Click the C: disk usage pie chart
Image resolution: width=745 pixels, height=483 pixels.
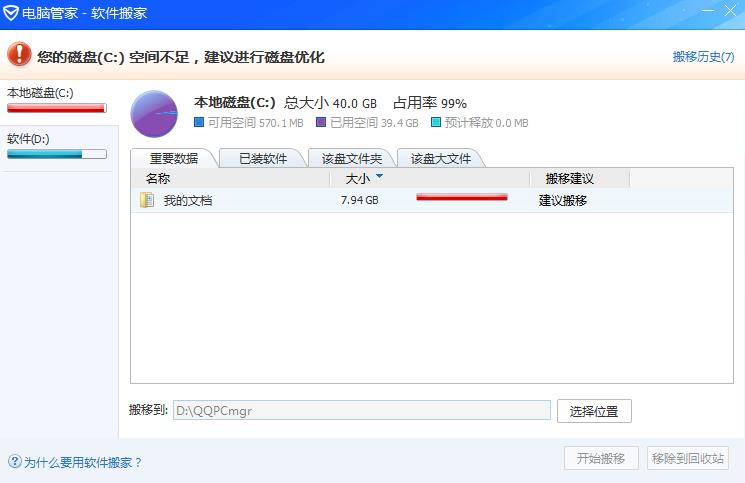154,114
